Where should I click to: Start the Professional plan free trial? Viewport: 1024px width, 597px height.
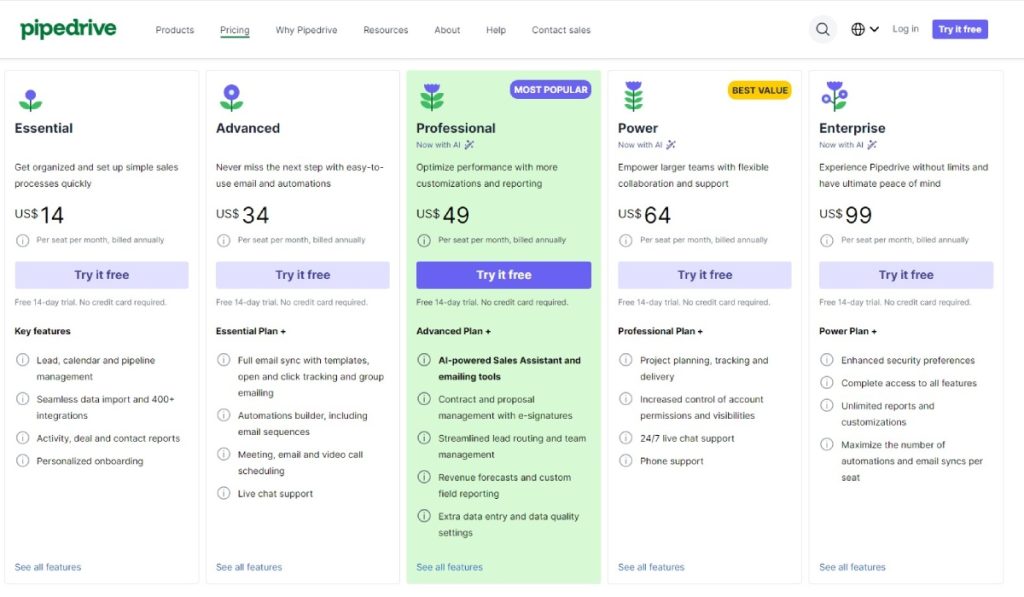coord(504,275)
